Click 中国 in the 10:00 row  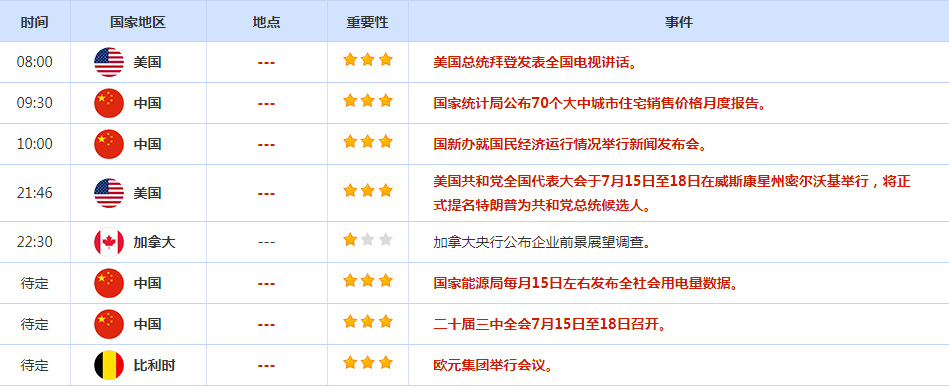[147, 145]
